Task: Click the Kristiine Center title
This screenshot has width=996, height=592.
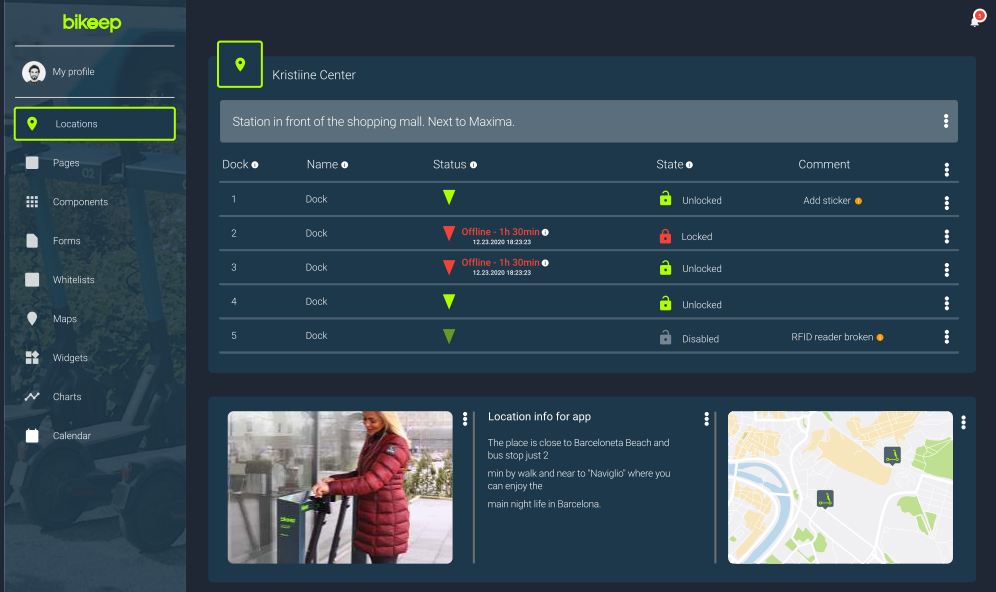Action: tap(314, 75)
